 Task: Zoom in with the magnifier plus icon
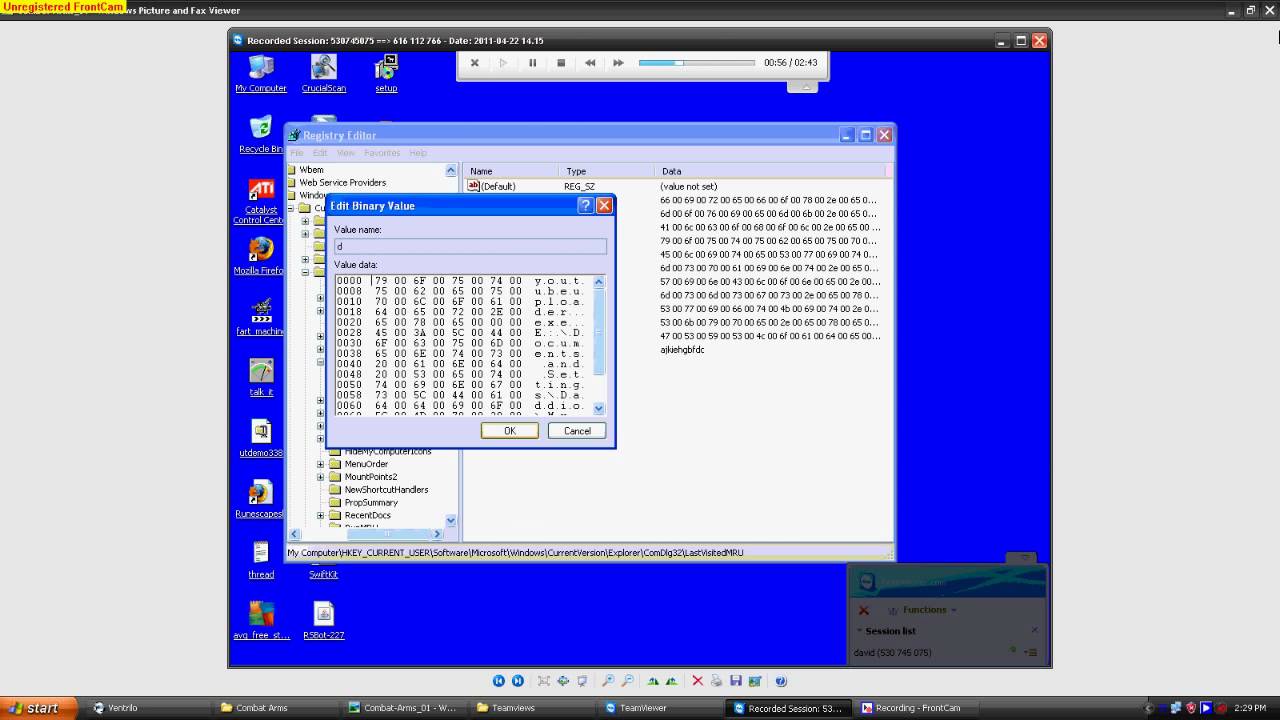(608, 681)
